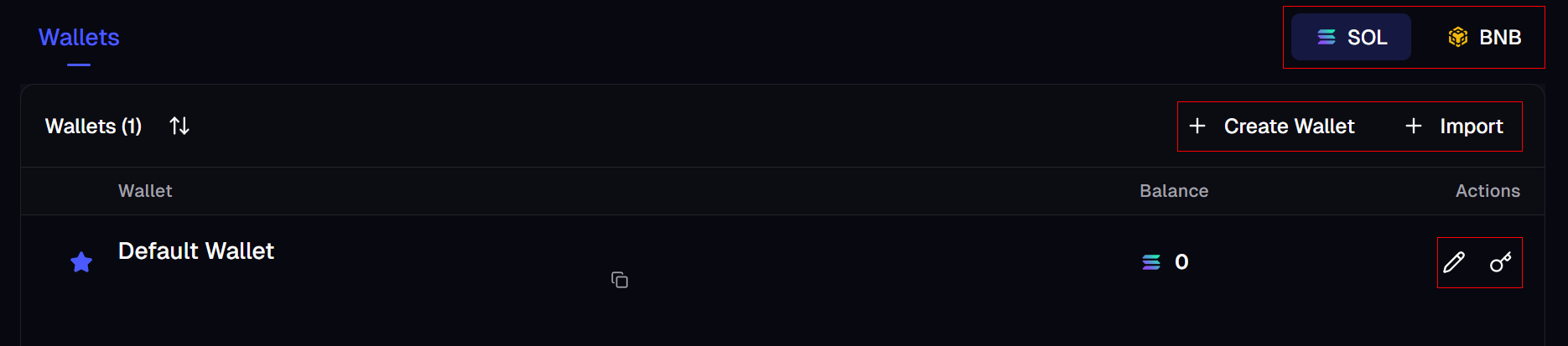Image resolution: width=1568 pixels, height=346 pixels.
Task: Click the Default Wallet balance value 0
Action: tap(1181, 262)
